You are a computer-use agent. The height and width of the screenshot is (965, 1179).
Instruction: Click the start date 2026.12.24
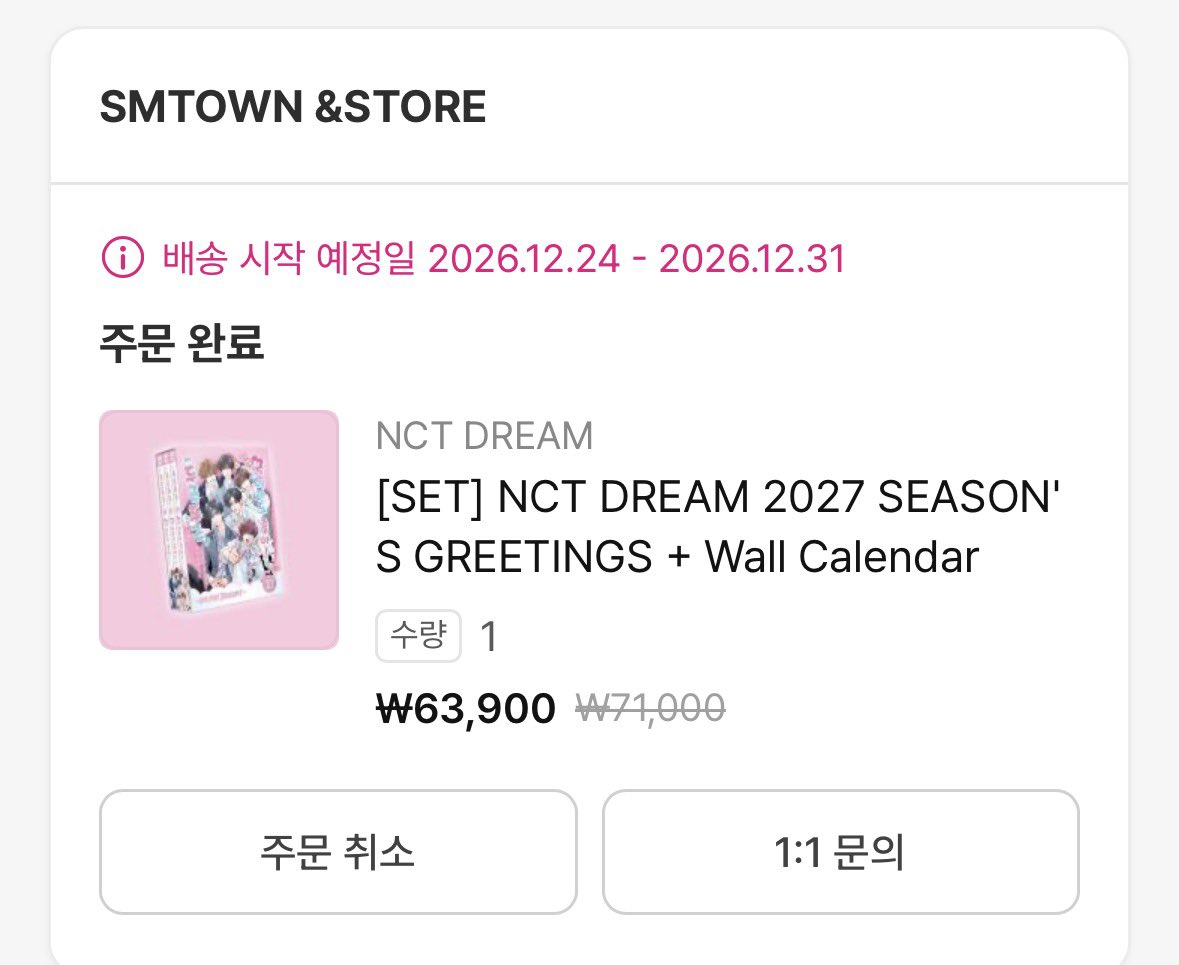point(524,259)
